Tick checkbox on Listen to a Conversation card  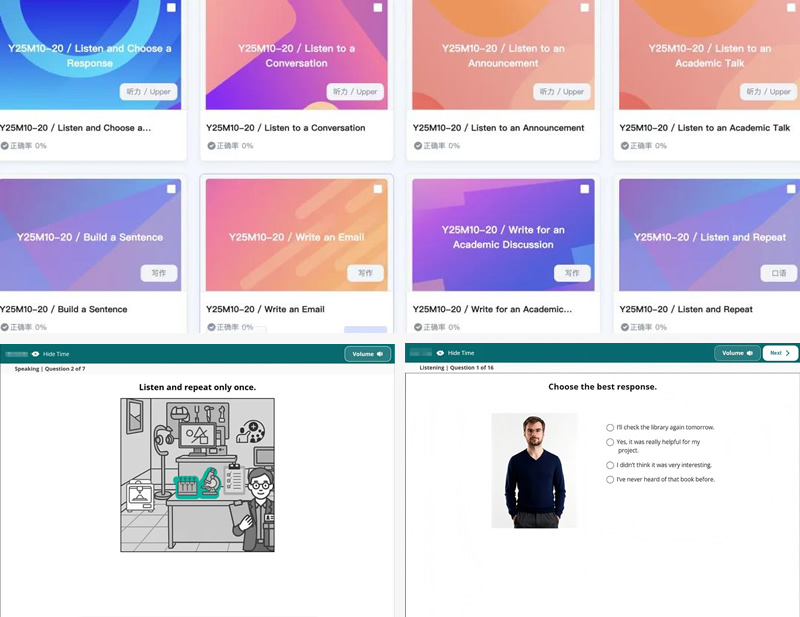pos(378,7)
